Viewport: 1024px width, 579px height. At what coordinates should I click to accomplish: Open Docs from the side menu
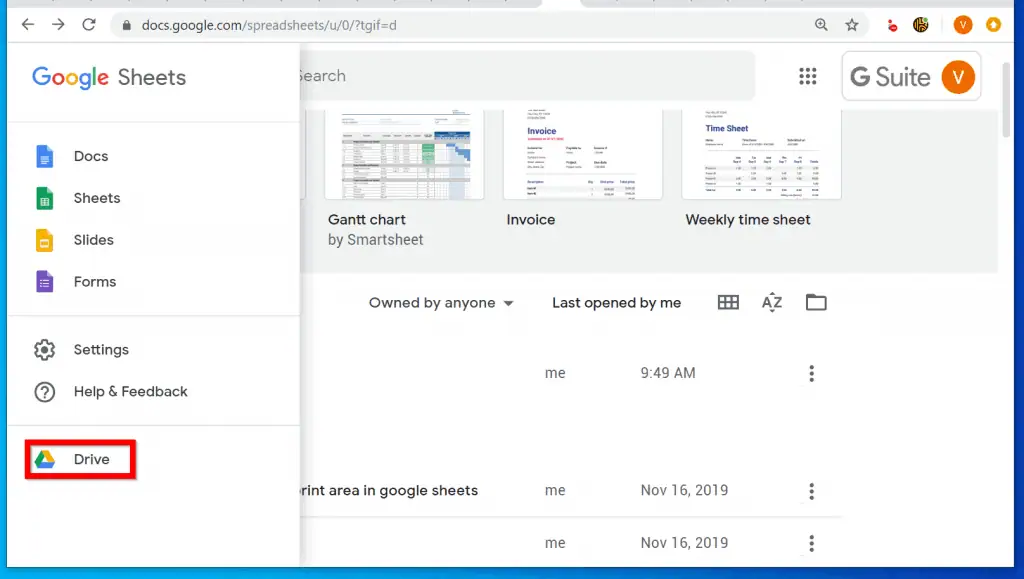153,157
